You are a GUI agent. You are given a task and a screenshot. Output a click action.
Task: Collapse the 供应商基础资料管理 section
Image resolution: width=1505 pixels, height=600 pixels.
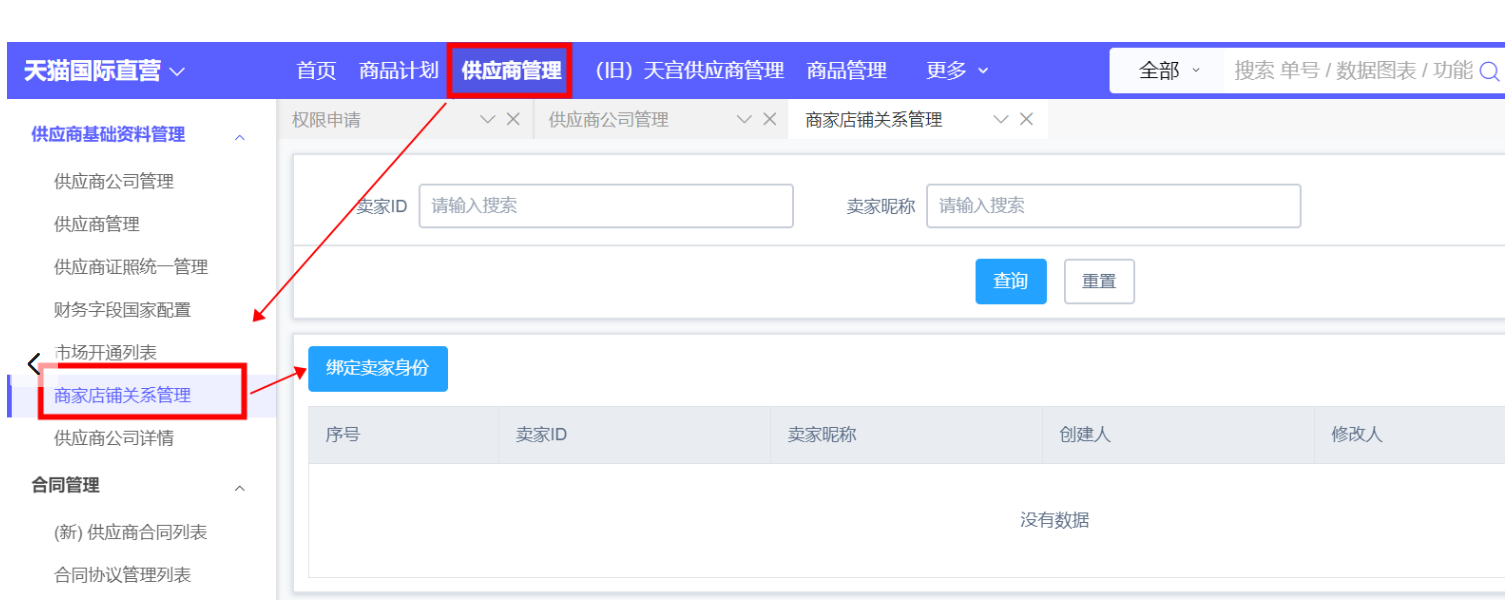[x=240, y=136]
